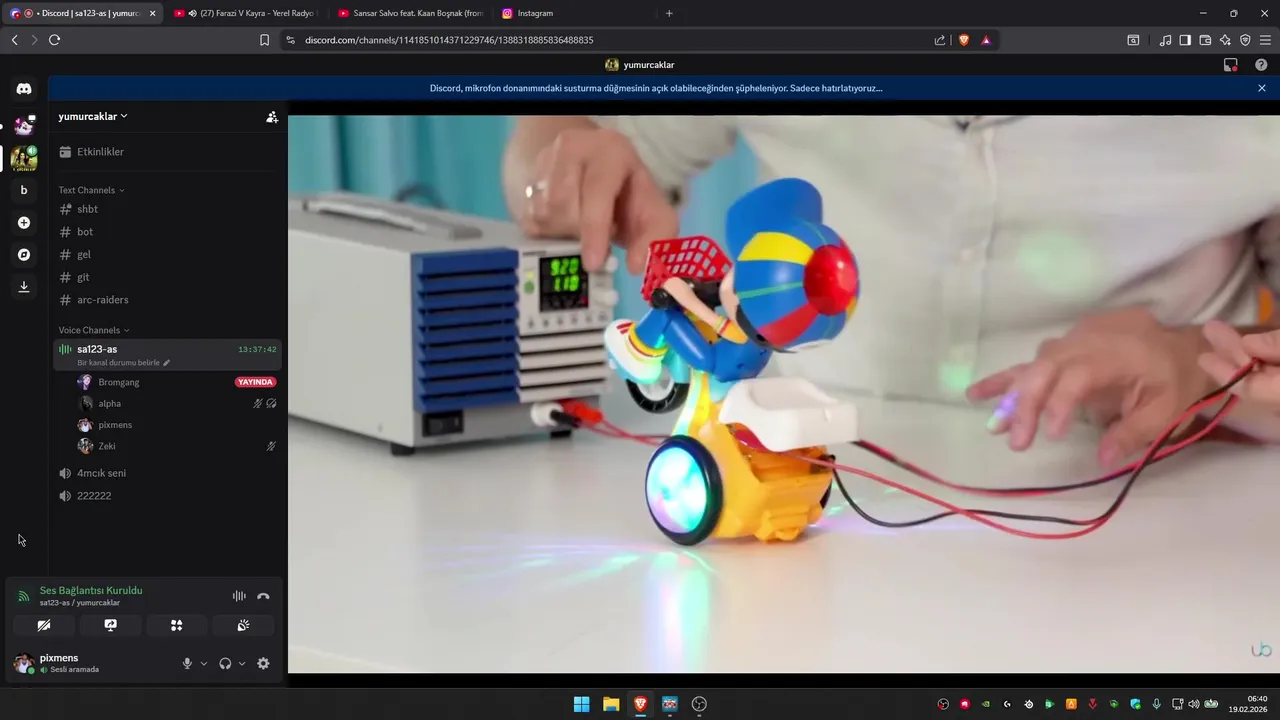Open soundboard icon
Image resolution: width=1280 pixels, height=720 pixels.
(x=243, y=625)
